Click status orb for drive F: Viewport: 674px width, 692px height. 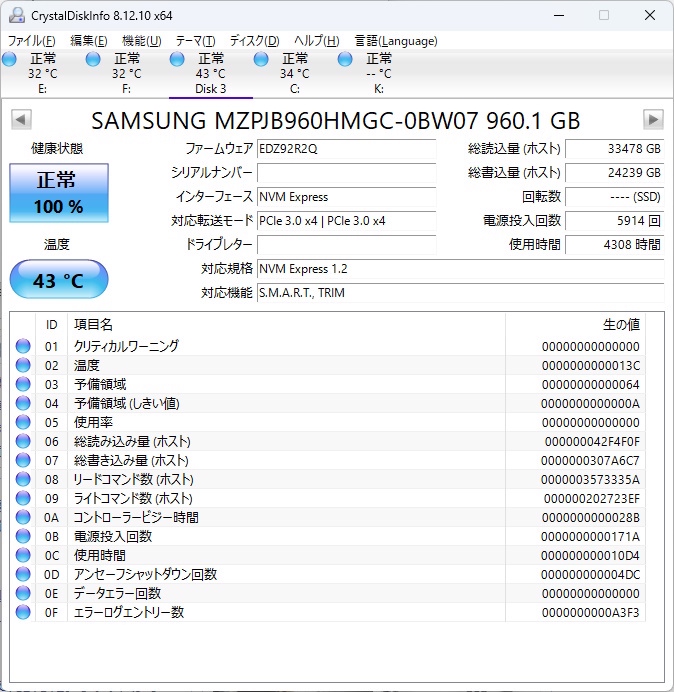94,60
